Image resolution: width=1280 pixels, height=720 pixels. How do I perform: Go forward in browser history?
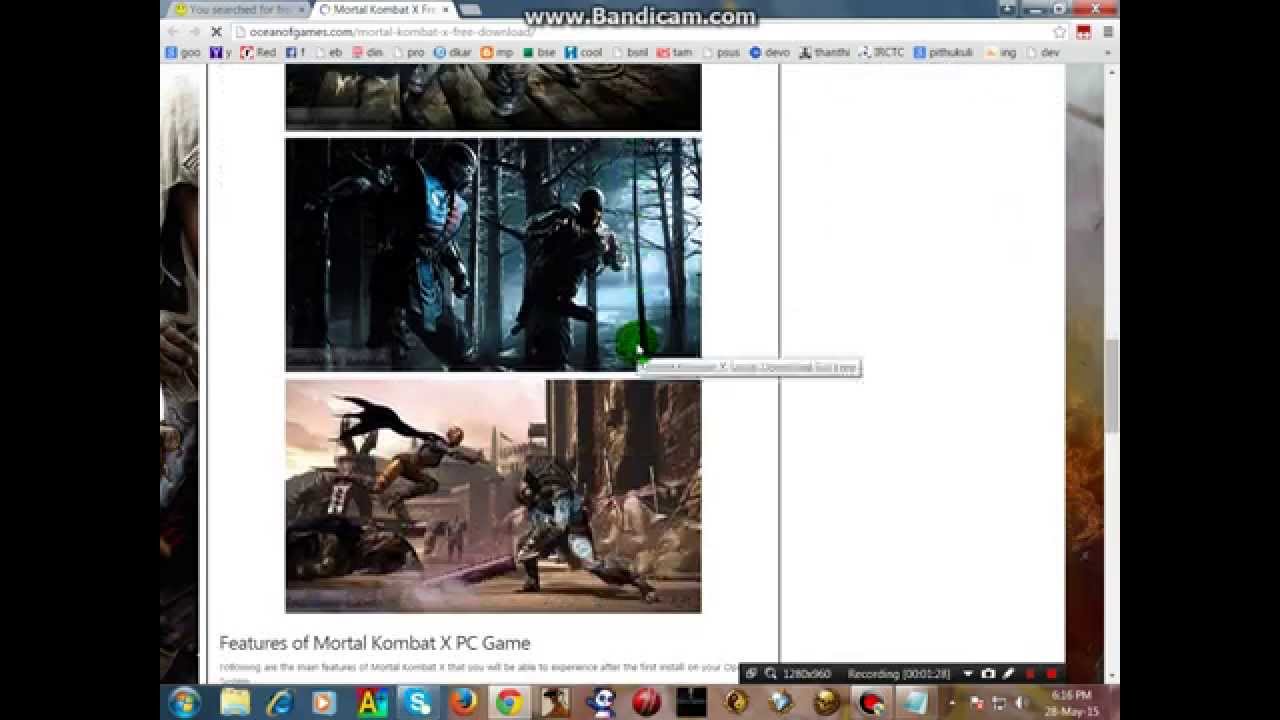tap(195, 32)
